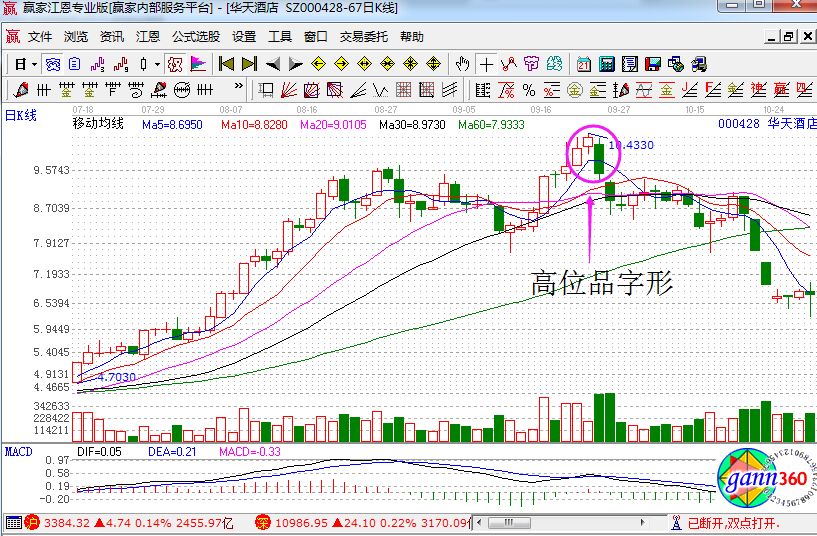Click the 移动均线 indicator label
Image resolution: width=817 pixels, height=536 pixels.
pos(98,124)
